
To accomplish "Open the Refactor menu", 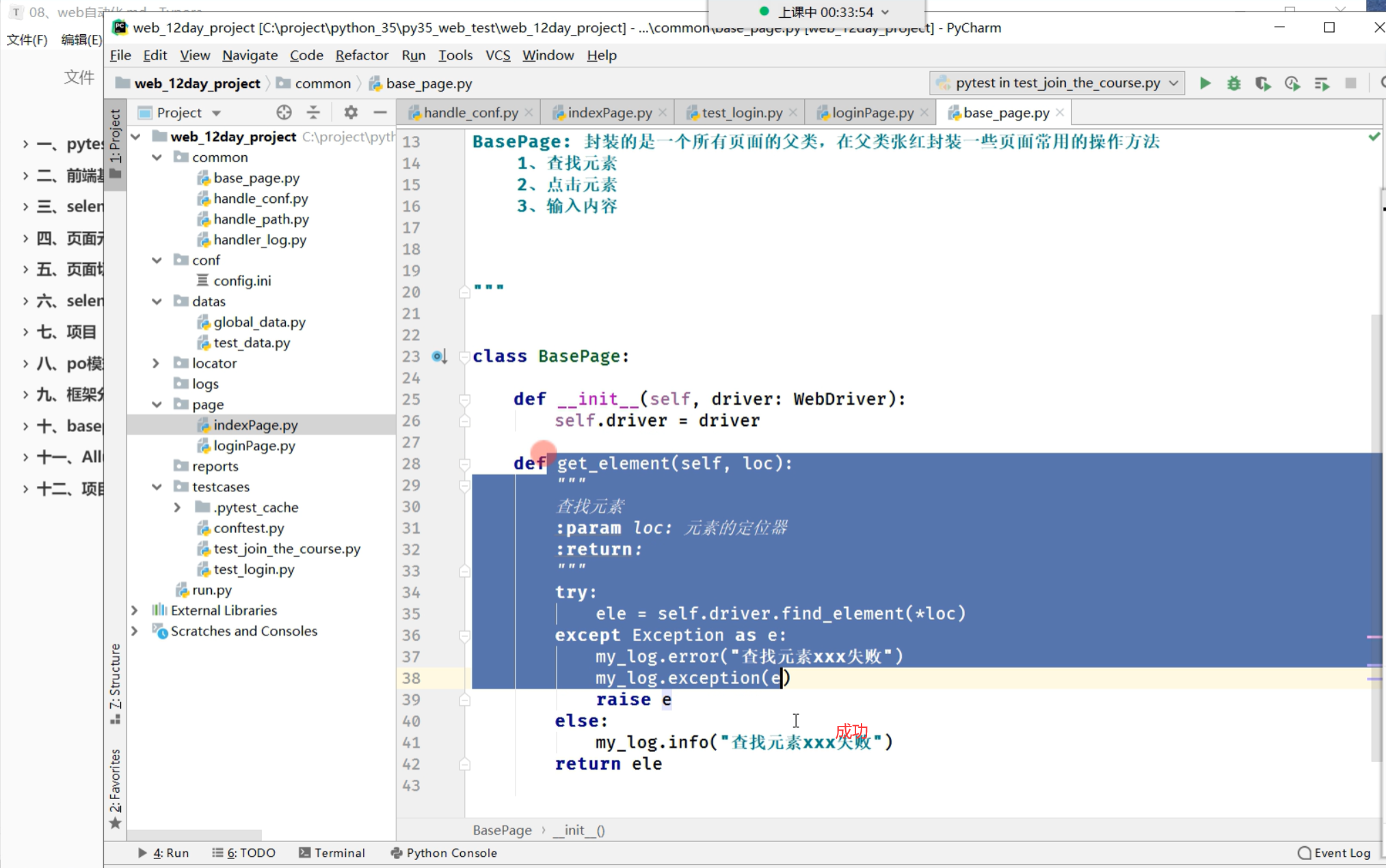I will pyautogui.click(x=361, y=55).
